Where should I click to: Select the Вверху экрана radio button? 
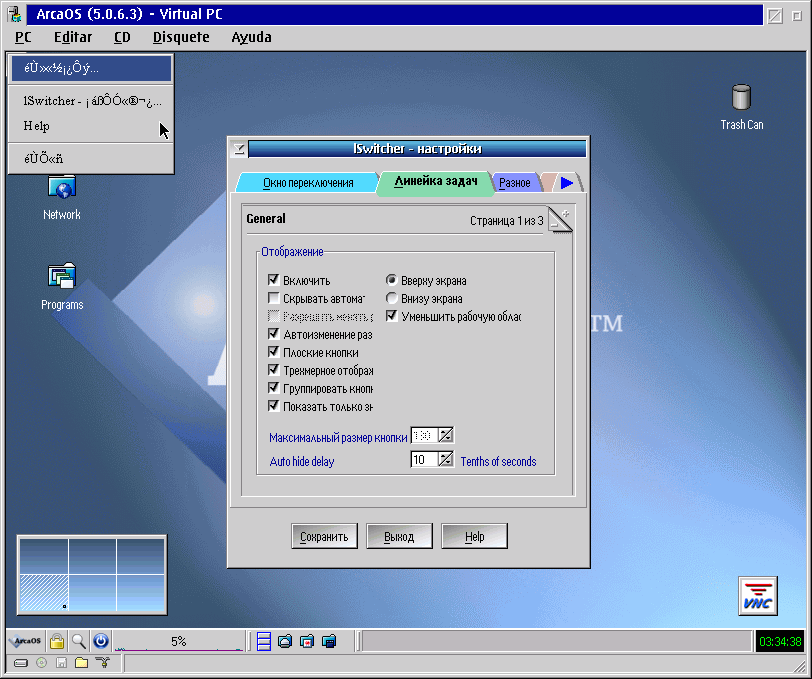392,280
